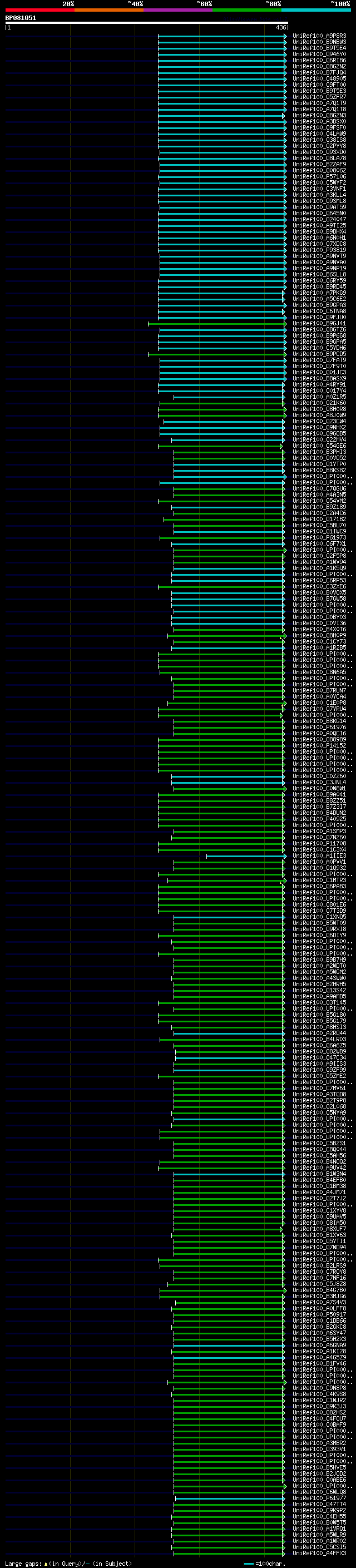This screenshot has height=1568, width=356.
Task: Select hit entry UniRef100_Q8LA78
Action: pos(319,159)
